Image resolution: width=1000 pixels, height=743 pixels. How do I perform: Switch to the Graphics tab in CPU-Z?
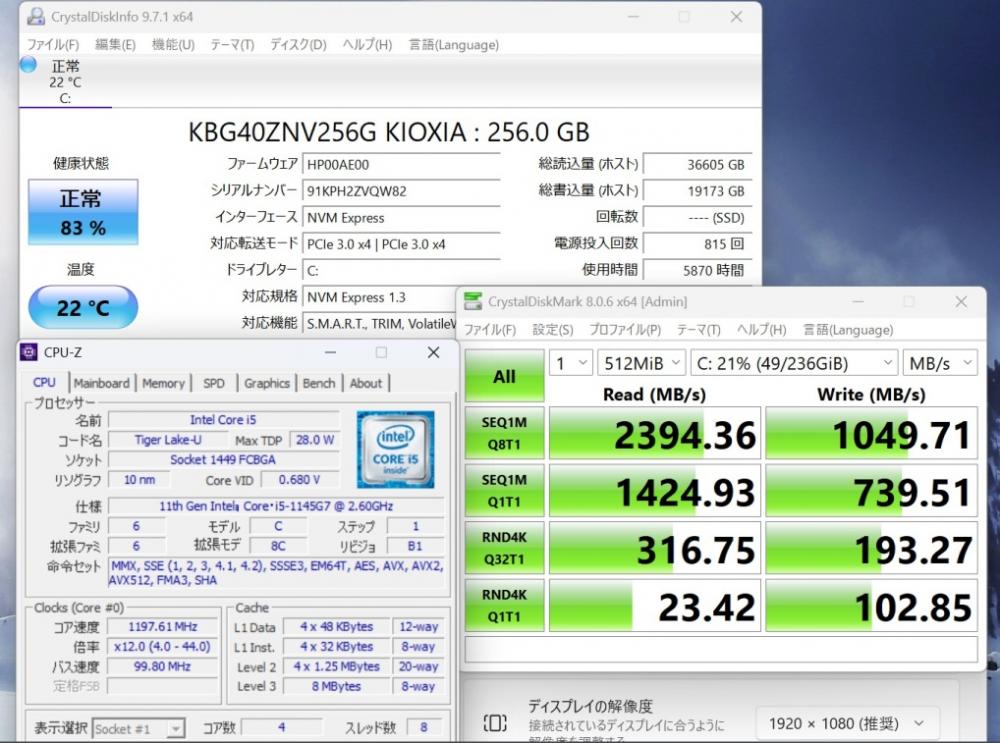267,383
